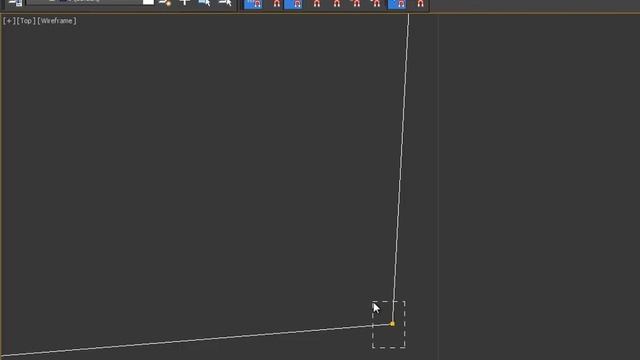Open the [+] viewport general menu

click(x=9, y=21)
